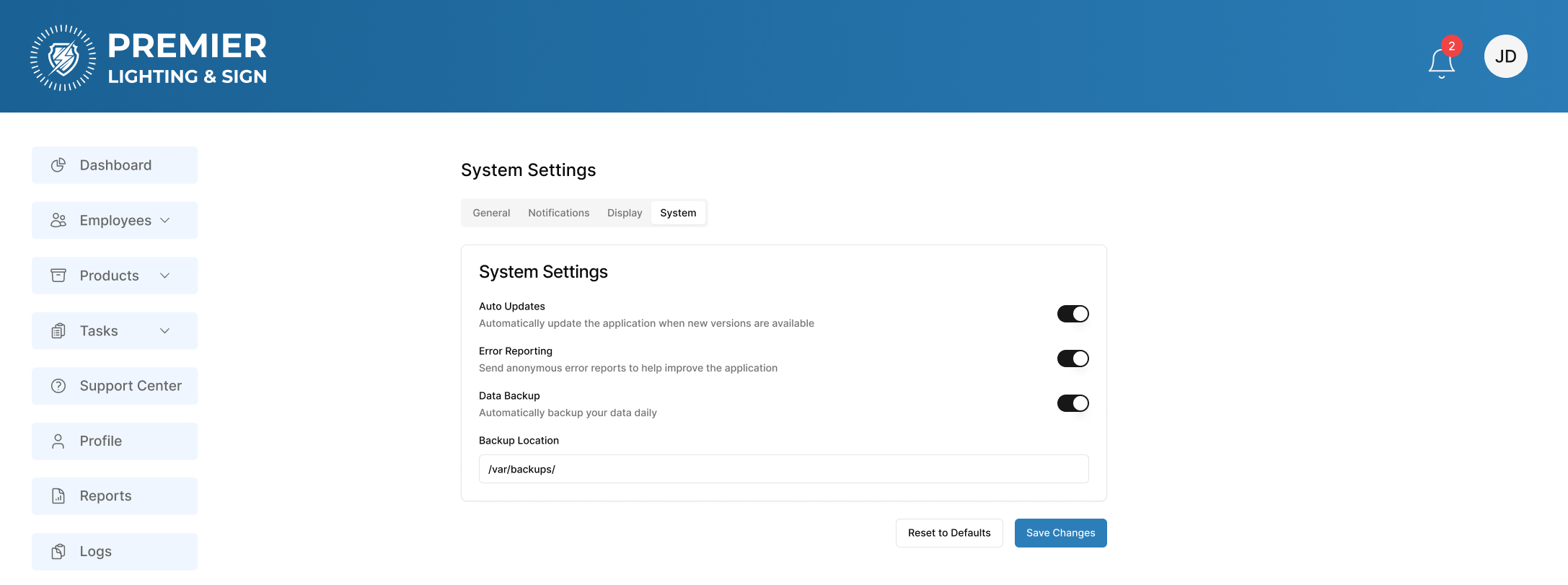Click the Premier Lighting & Sign logo
Viewport: 1568px width, 585px height.
149,58
